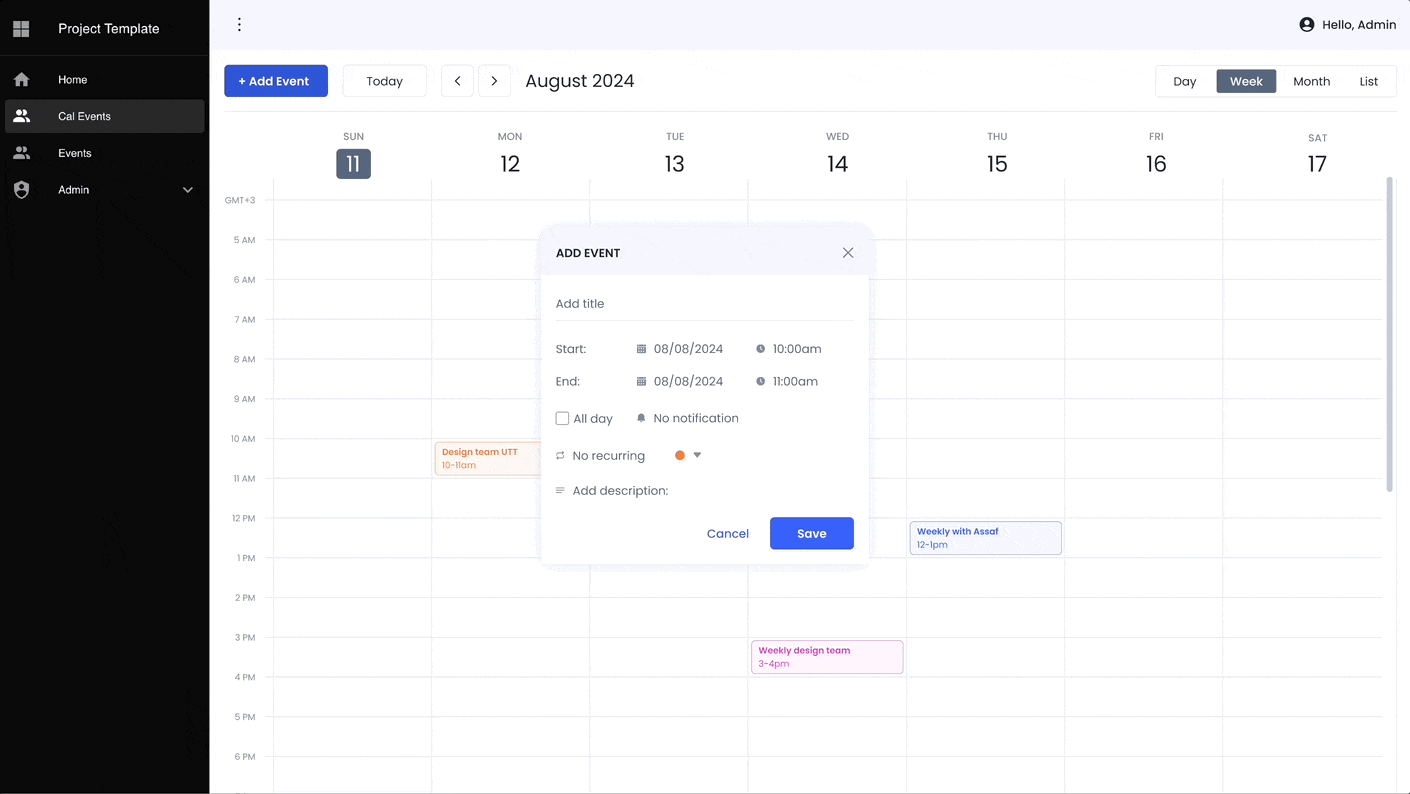1410x794 pixels.
Task: Click the description lines icon
Action: click(x=560, y=491)
